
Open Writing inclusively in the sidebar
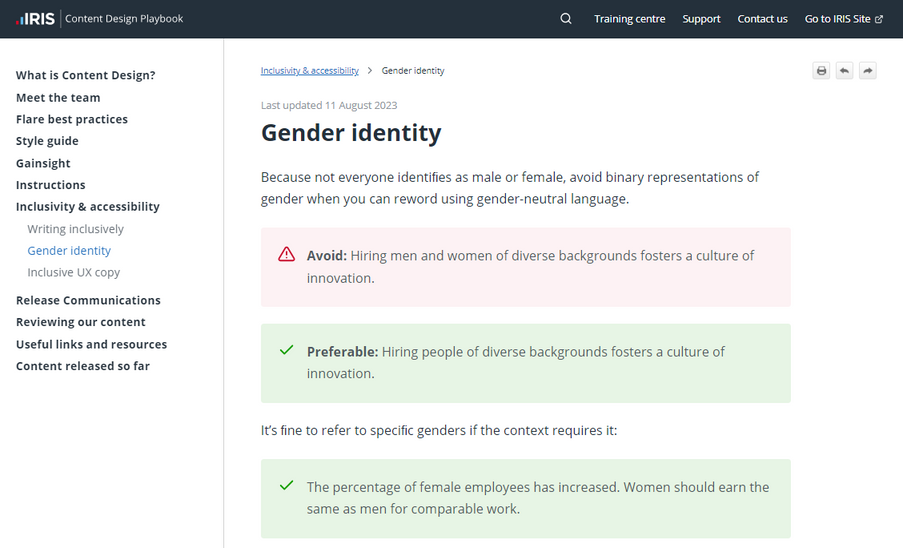pos(75,229)
